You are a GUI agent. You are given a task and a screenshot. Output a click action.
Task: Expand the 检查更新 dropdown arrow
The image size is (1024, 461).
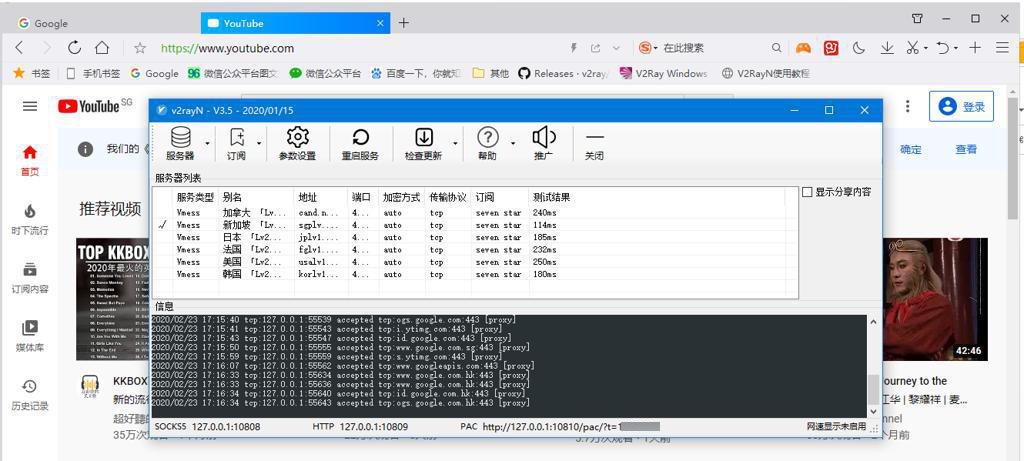point(455,143)
